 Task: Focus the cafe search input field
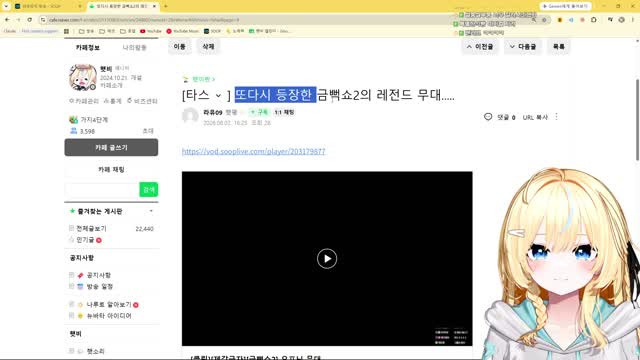(102, 189)
